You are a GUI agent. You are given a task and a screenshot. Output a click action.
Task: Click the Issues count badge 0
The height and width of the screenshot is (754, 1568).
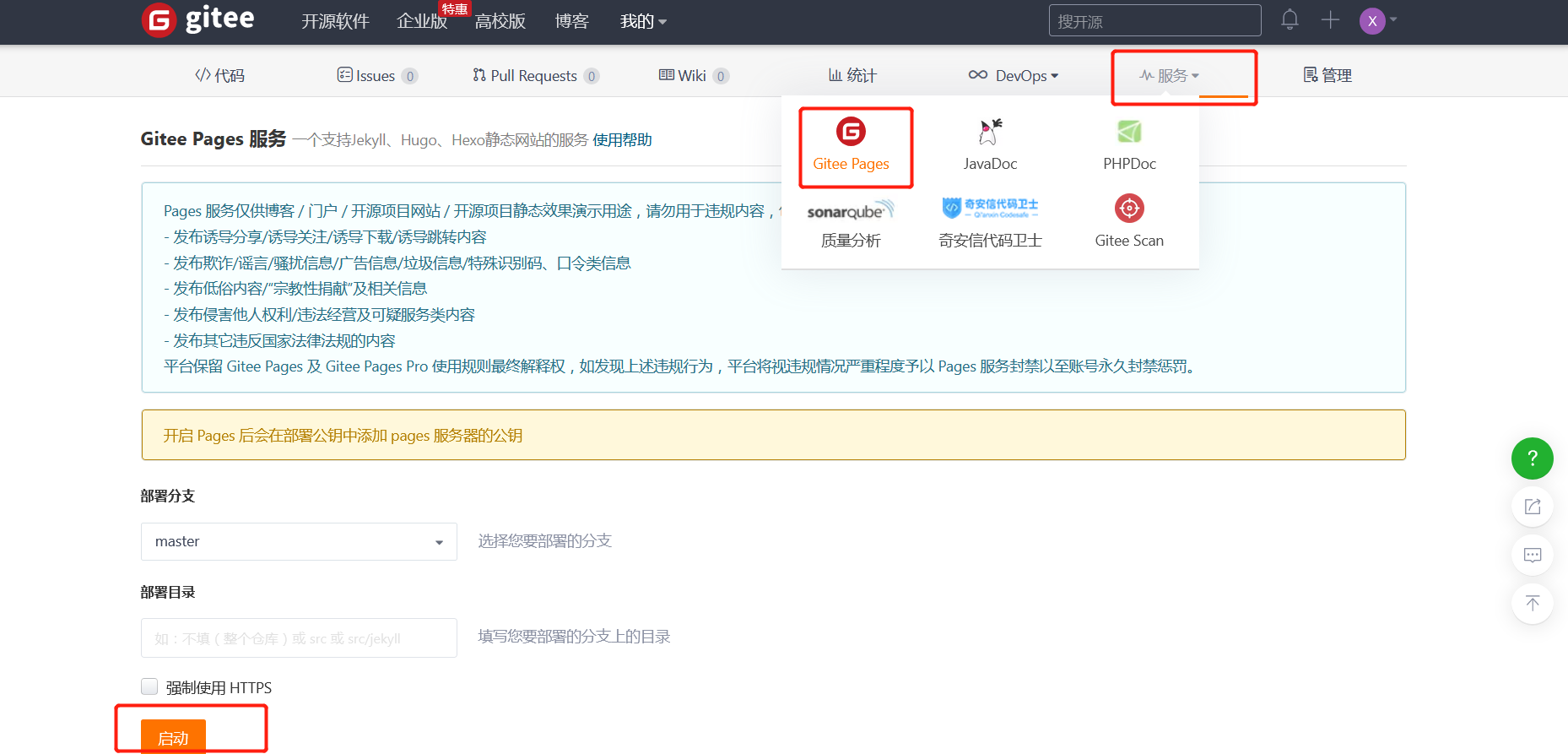(x=410, y=76)
